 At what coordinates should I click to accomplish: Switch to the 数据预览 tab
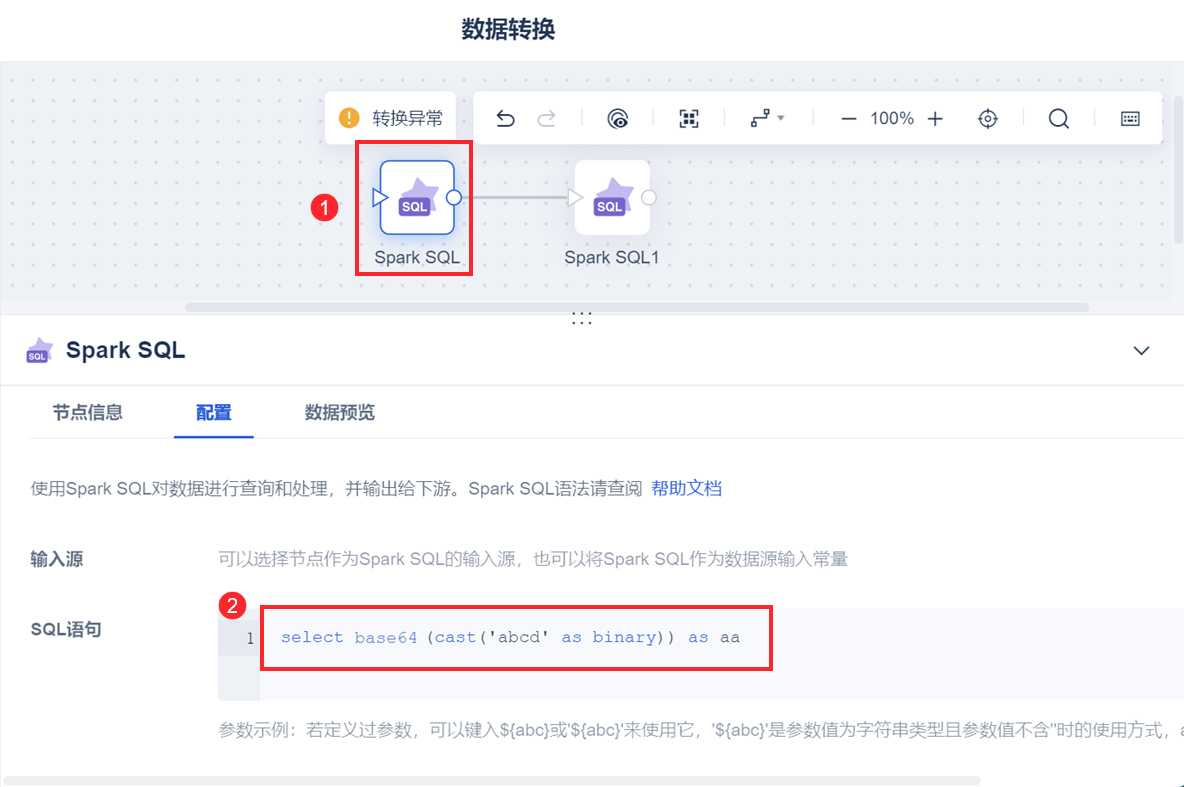[x=340, y=412]
